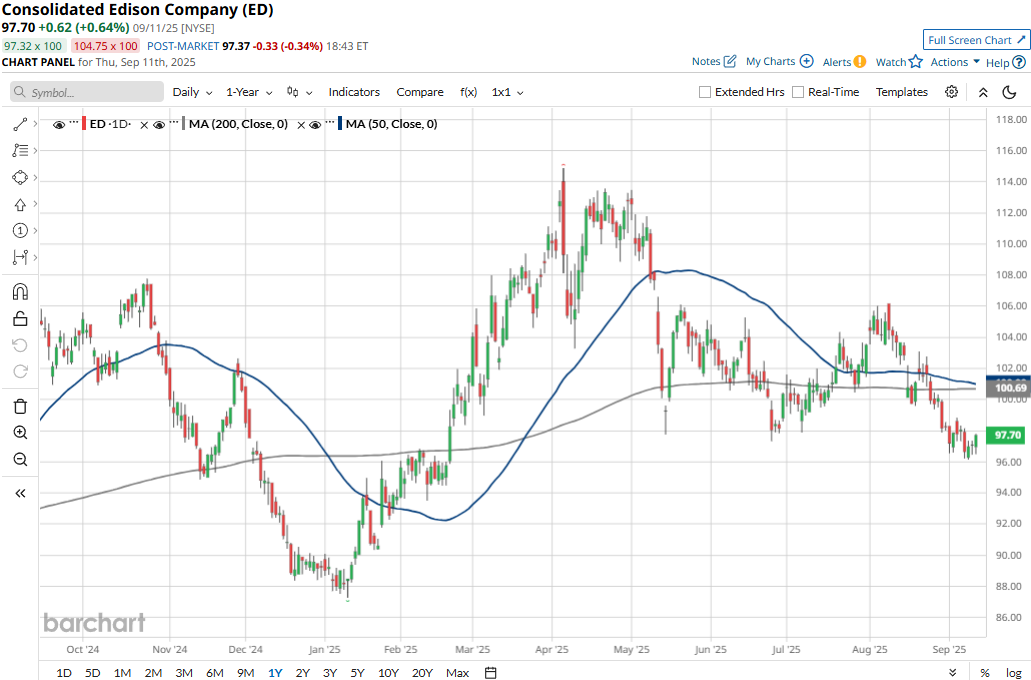Select the Max time range

(458, 672)
